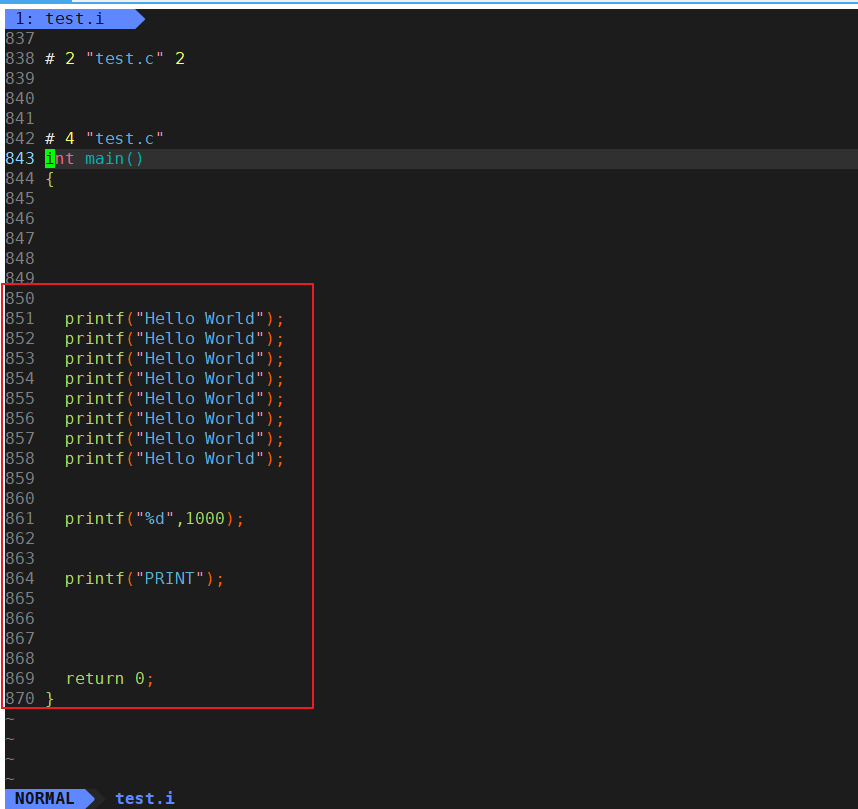Click the closing brace on line 870
This screenshot has width=858, height=809.
[x=50, y=699]
